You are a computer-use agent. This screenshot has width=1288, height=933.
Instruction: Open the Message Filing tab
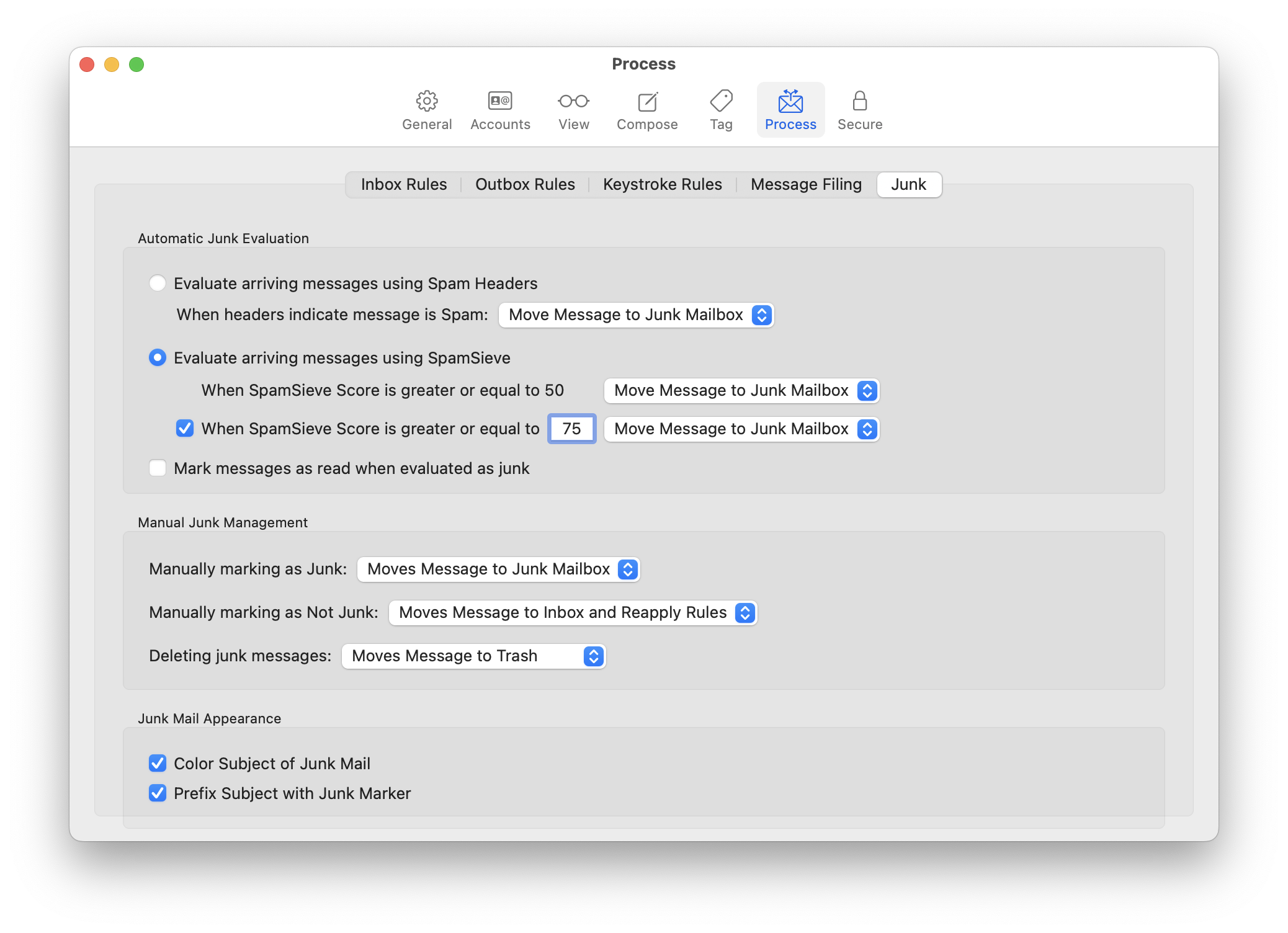(805, 184)
